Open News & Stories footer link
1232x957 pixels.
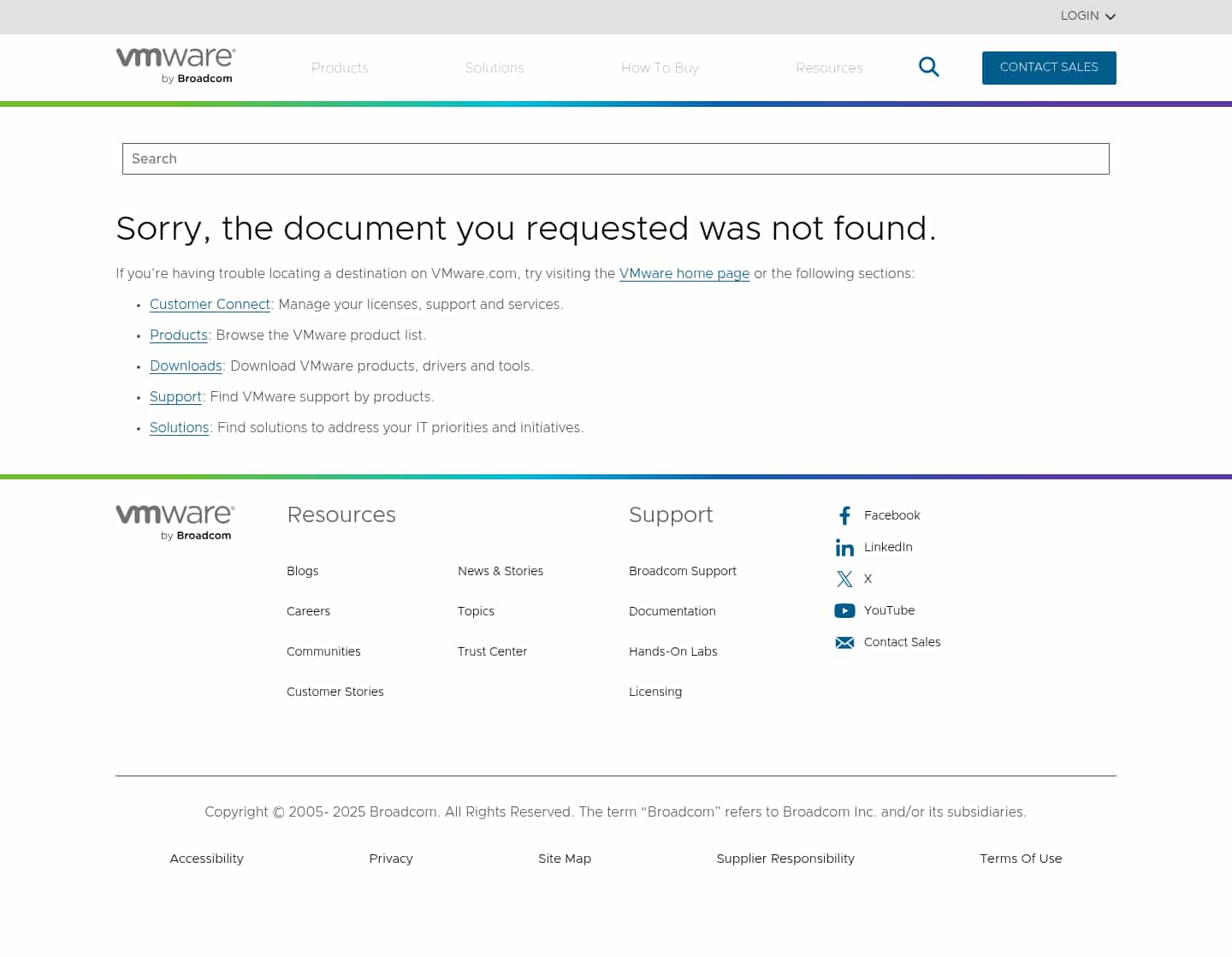point(500,571)
